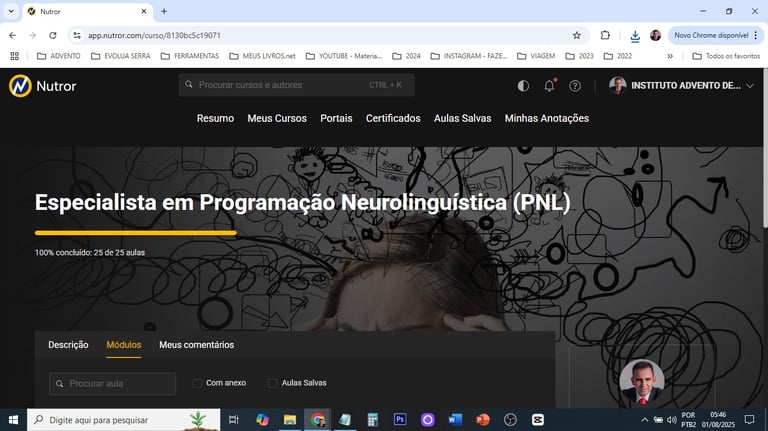Image resolution: width=768 pixels, height=431 pixels.
Task: Click the browser forward arrow
Action: [x=32, y=35]
